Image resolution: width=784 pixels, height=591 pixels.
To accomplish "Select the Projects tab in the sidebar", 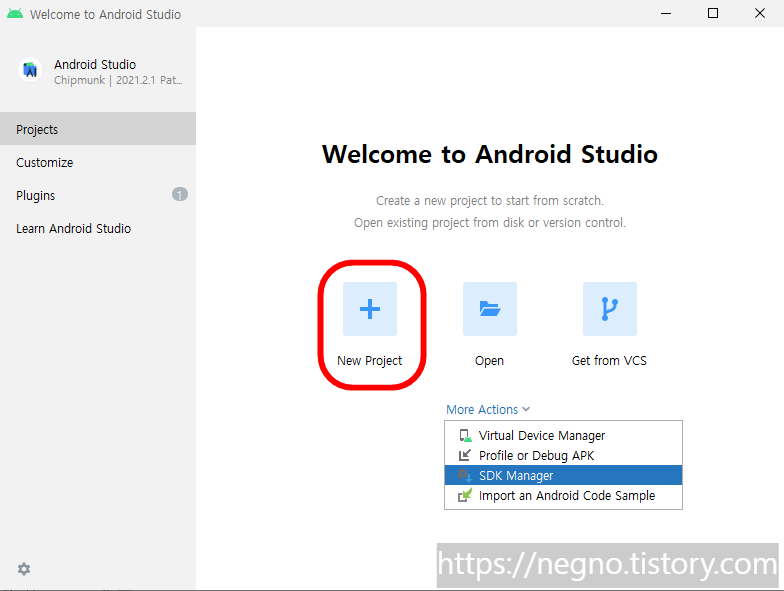I will (98, 129).
